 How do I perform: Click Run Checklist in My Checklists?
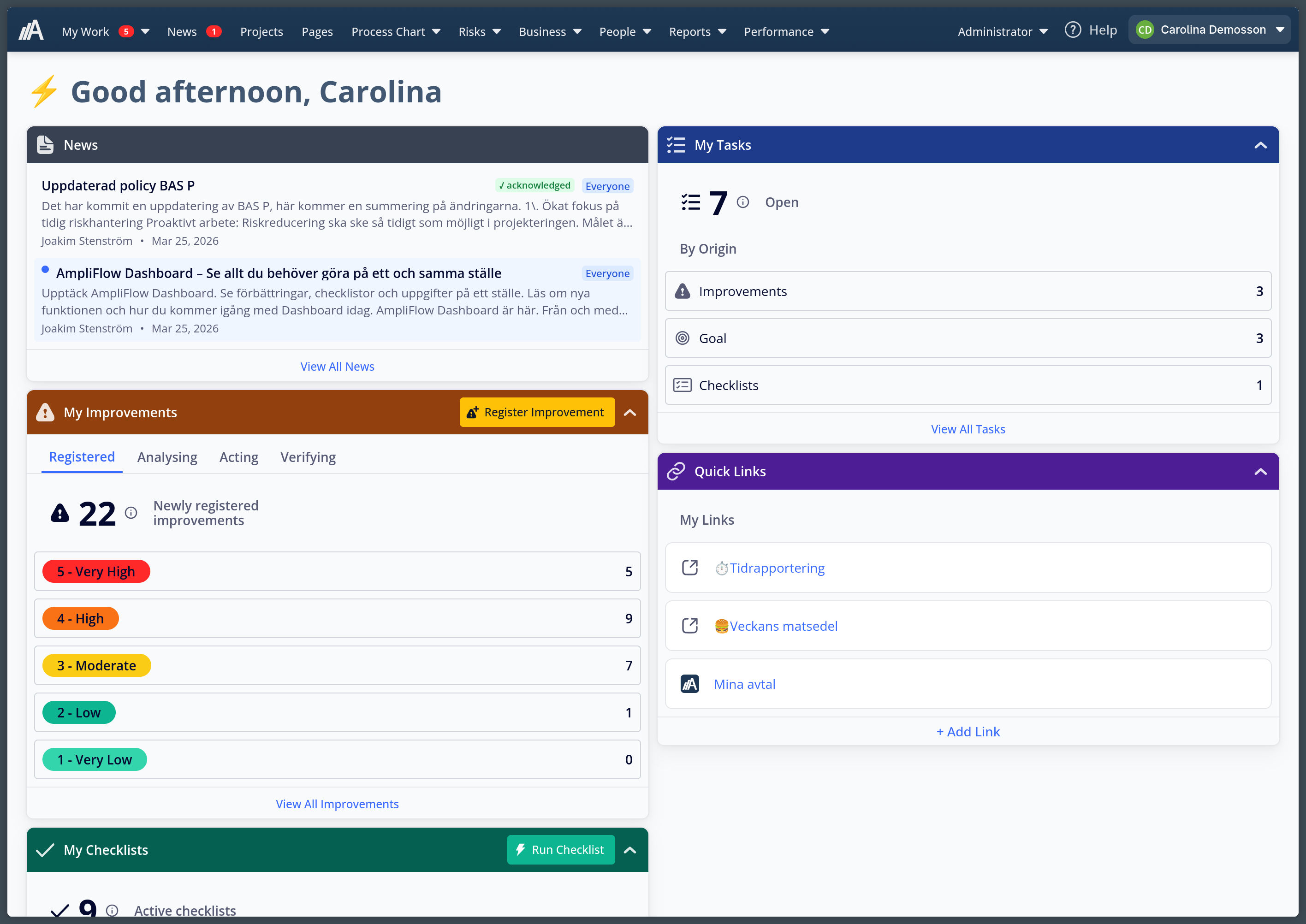(x=560, y=849)
